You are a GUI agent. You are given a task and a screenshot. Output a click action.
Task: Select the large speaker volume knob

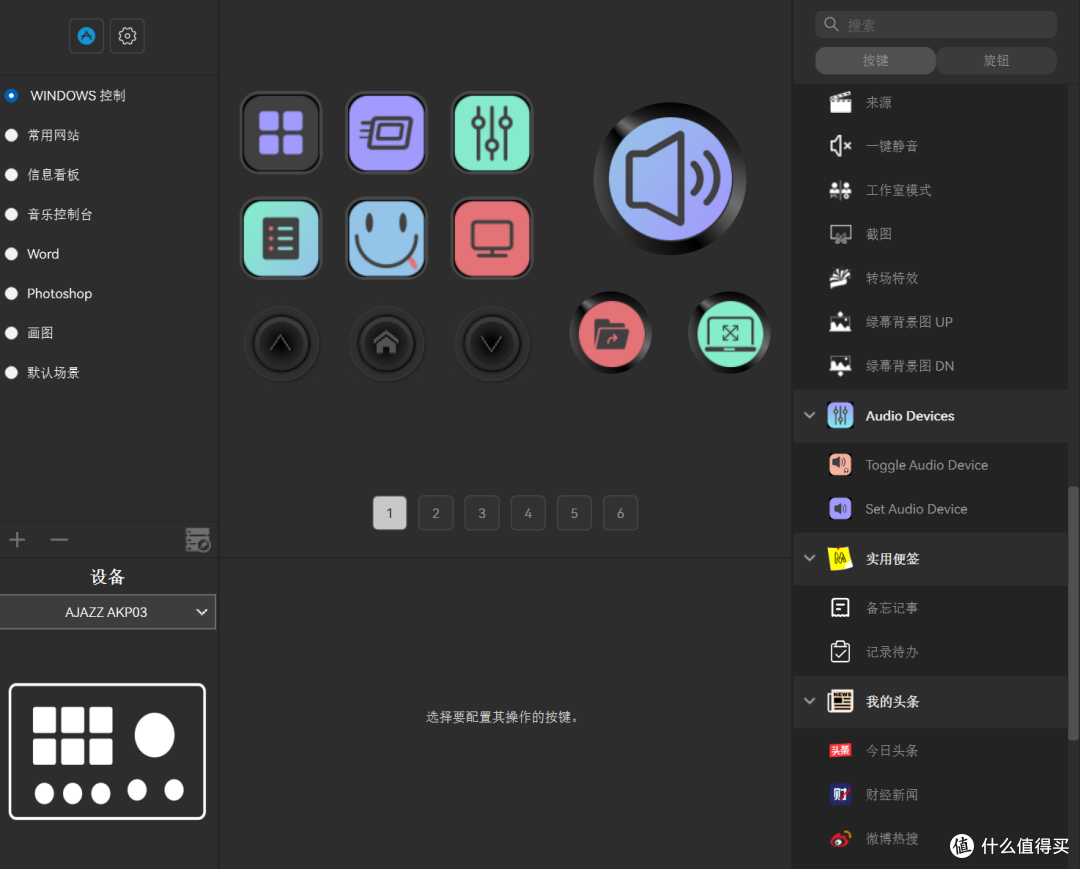669,179
